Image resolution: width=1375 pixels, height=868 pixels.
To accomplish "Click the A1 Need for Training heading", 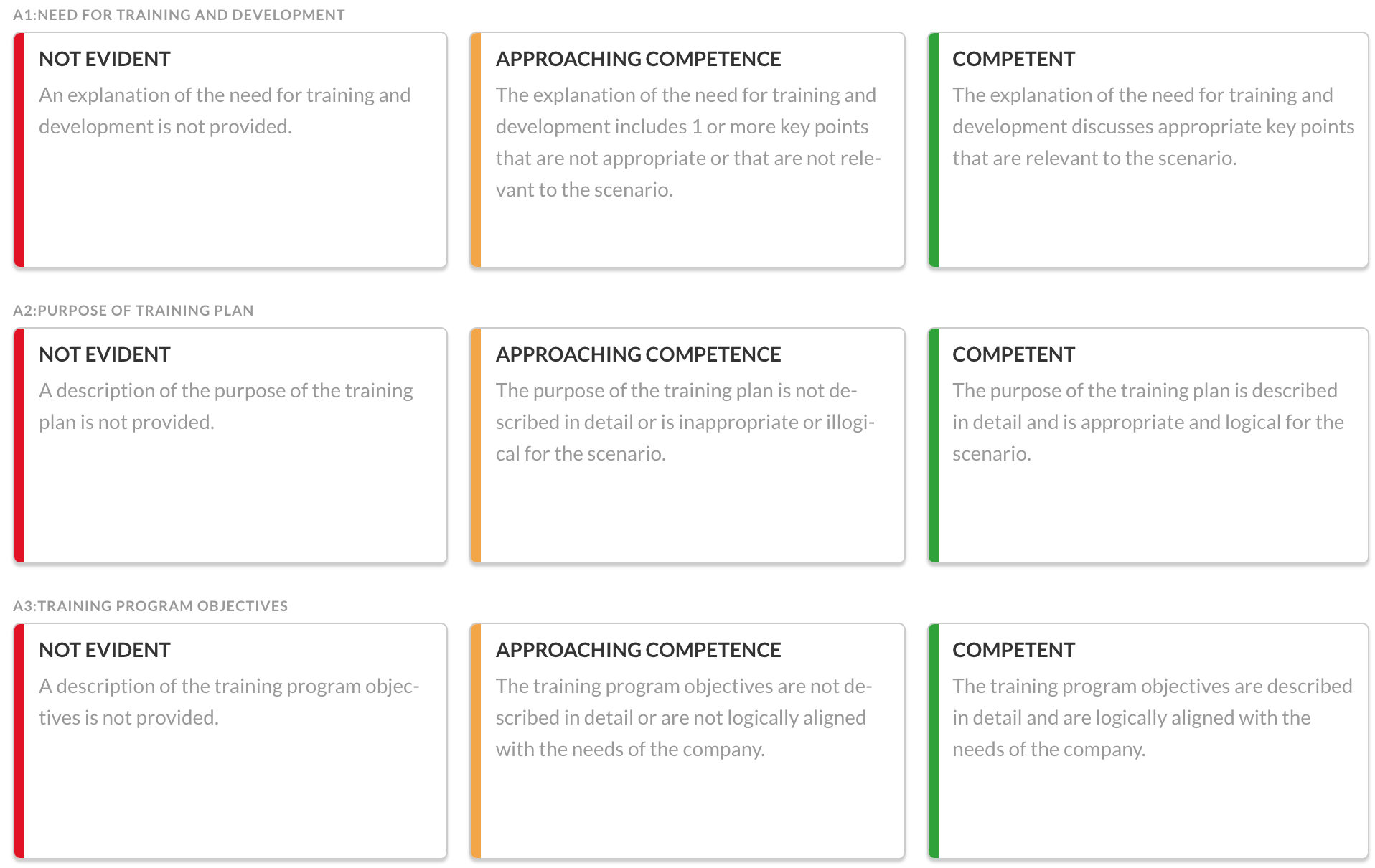I will [x=179, y=15].
